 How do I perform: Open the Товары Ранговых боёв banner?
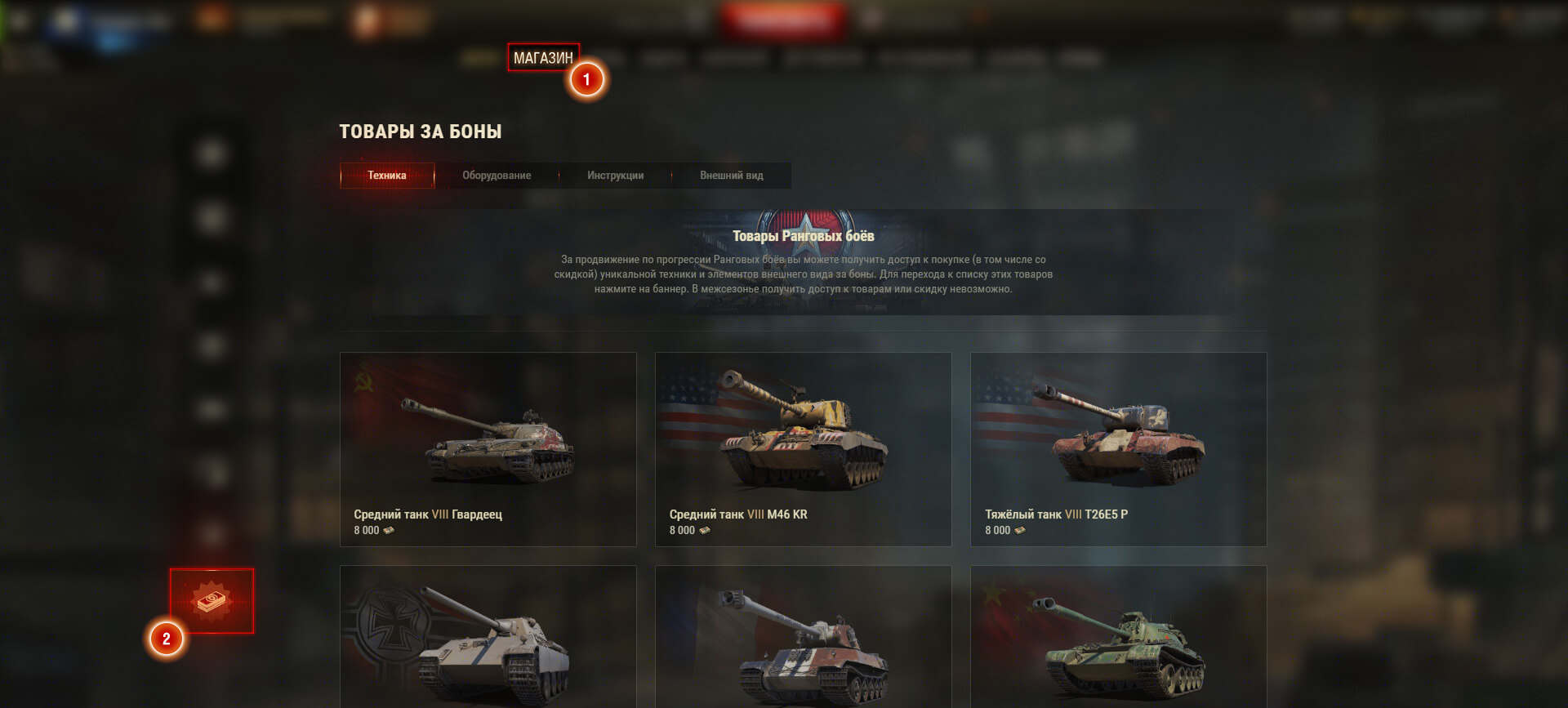click(x=804, y=262)
